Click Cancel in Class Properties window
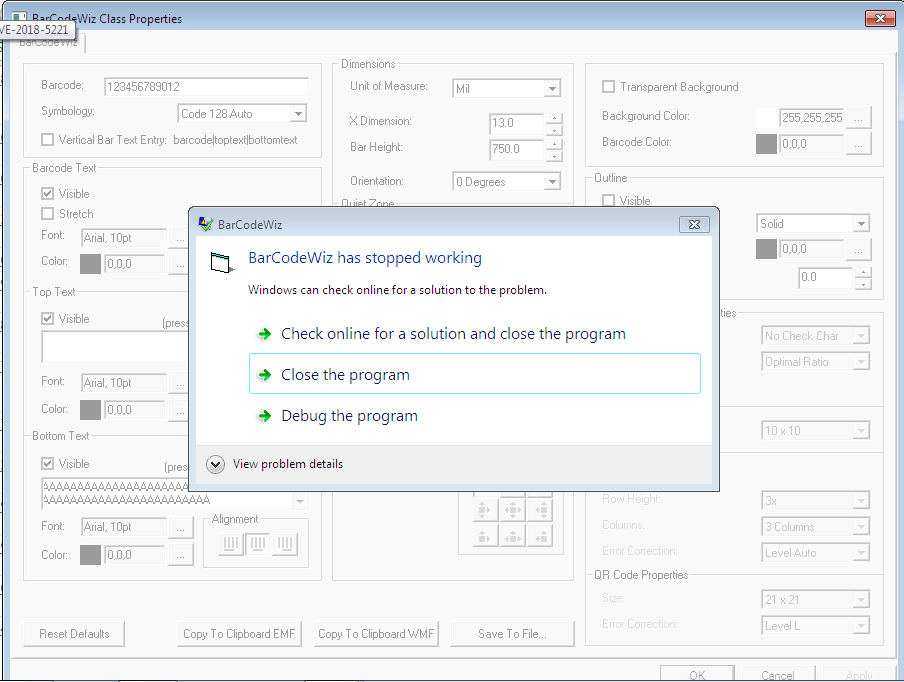Viewport: 904px width, 682px height. [778, 675]
